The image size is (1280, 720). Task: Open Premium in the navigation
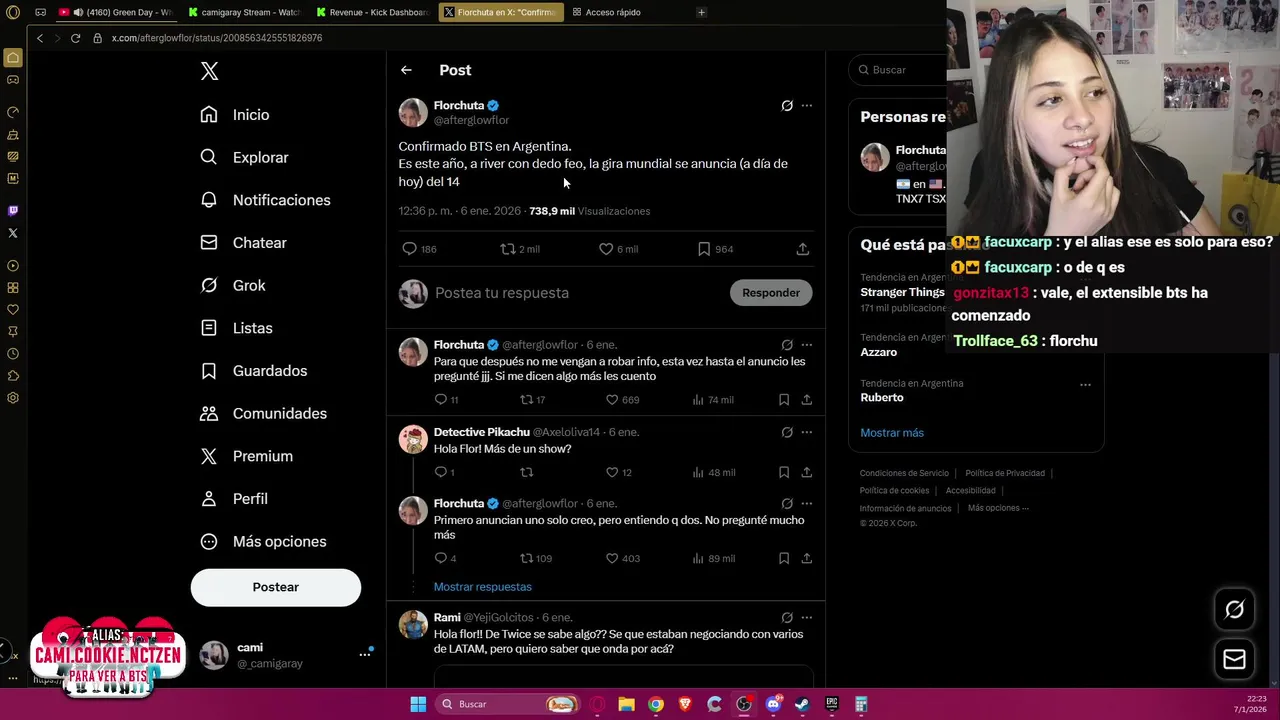point(247,456)
